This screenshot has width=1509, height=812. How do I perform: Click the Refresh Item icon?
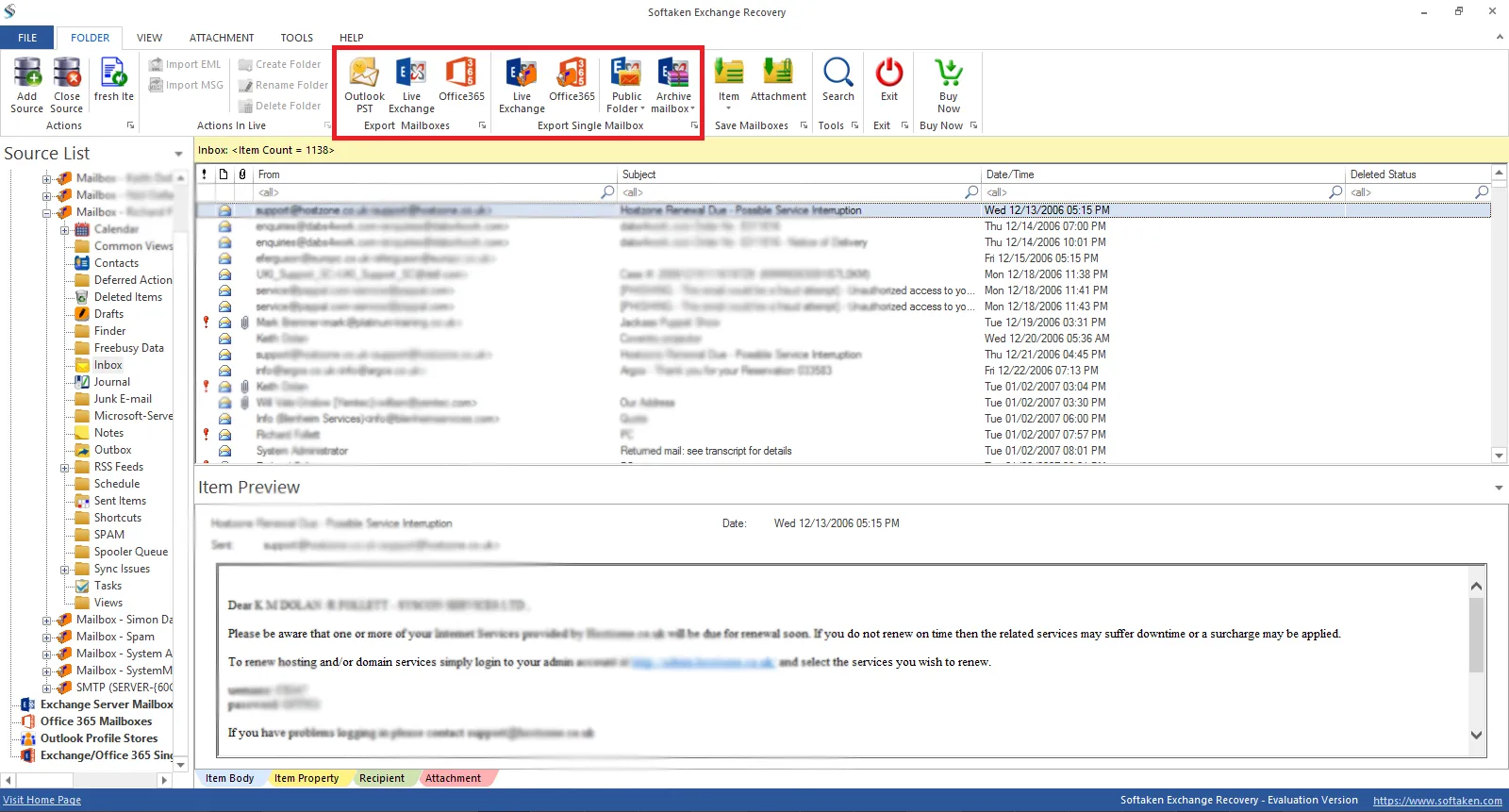click(113, 80)
